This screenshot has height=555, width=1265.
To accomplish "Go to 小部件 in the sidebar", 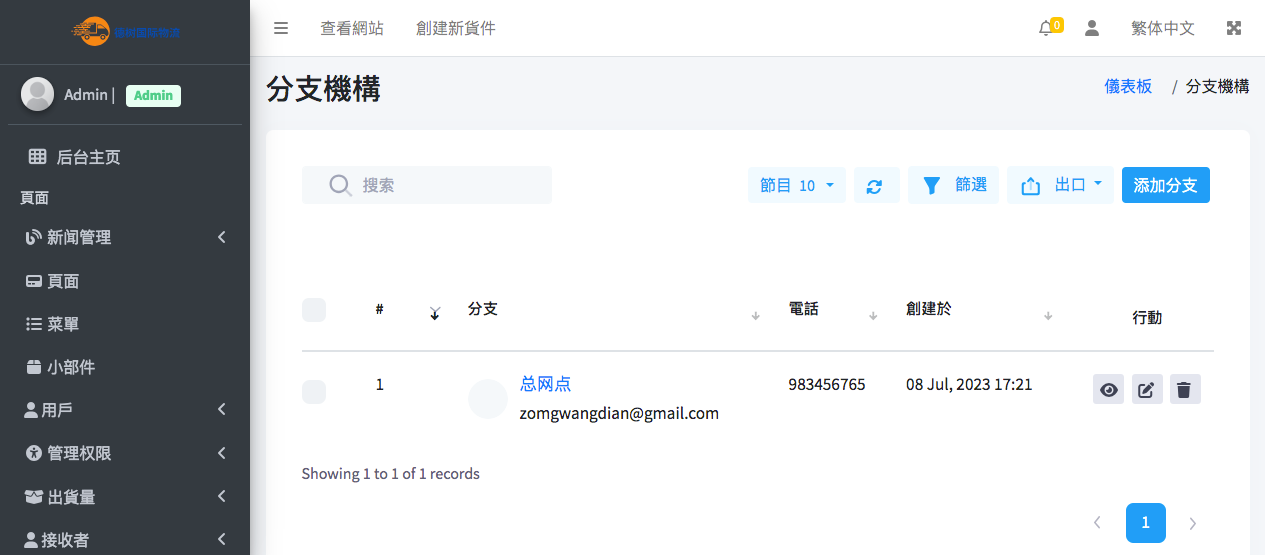I will (x=70, y=367).
